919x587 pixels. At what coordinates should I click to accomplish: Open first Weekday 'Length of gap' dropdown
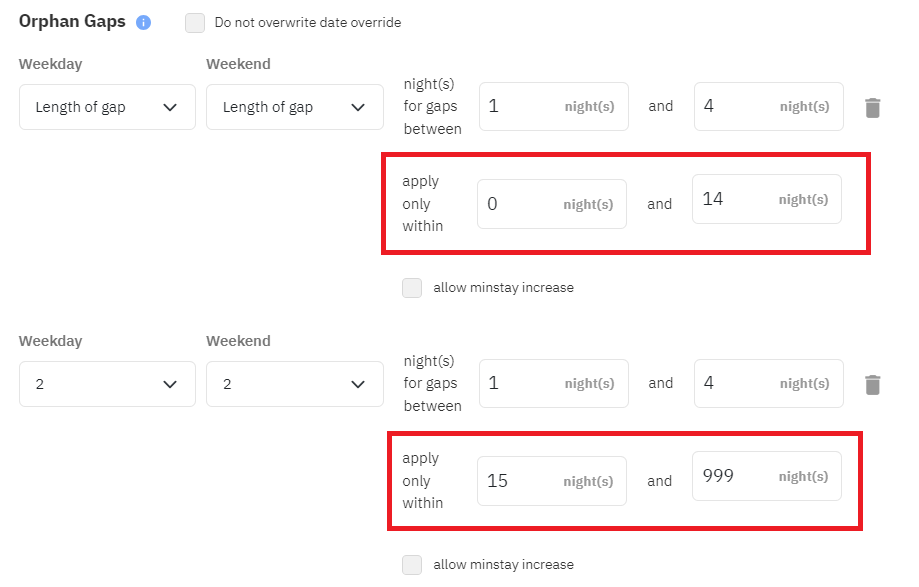(107, 107)
